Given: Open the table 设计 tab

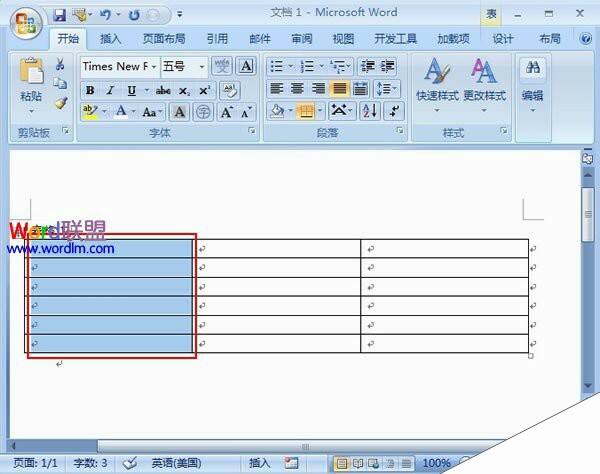Looking at the screenshot, I should click(502, 39).
